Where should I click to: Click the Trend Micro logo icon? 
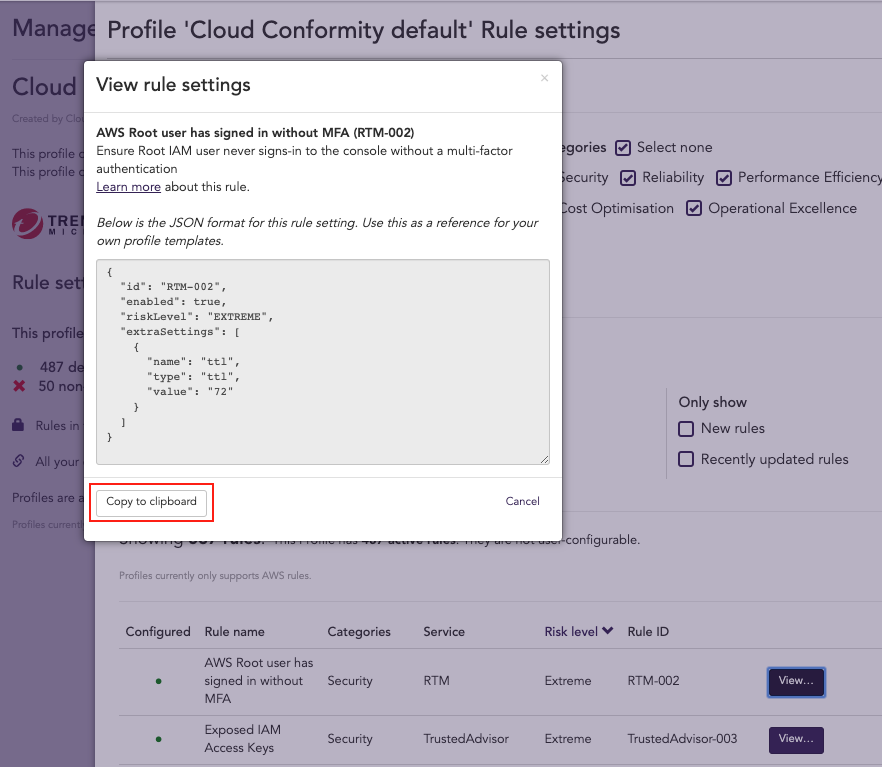coord(27,223)
